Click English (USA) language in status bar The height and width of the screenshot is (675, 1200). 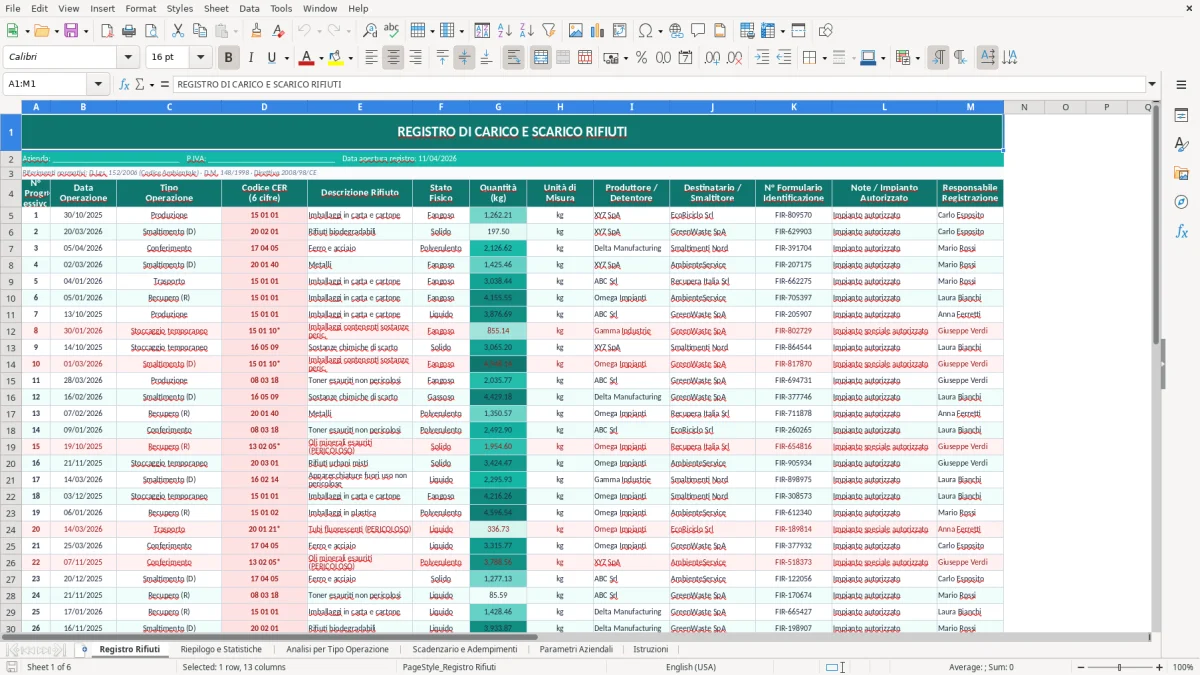coord(691,667)
